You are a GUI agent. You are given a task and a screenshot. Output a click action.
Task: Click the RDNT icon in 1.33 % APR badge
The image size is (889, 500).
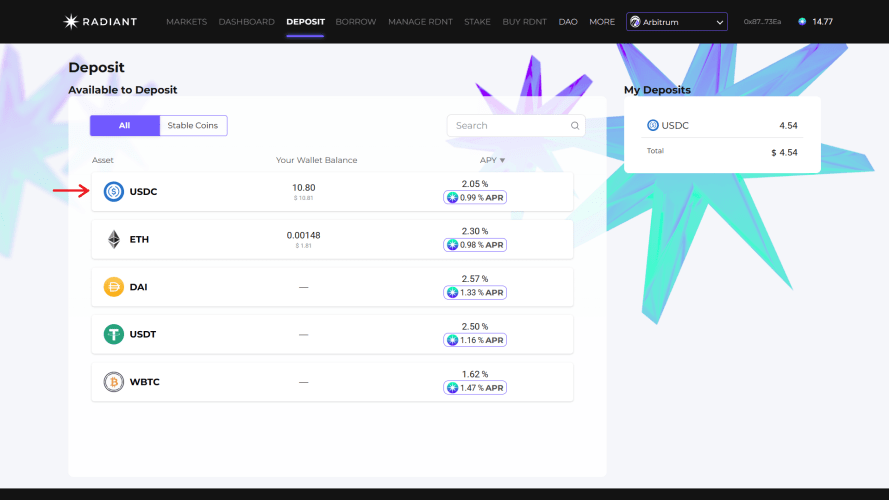coord(452,293)
